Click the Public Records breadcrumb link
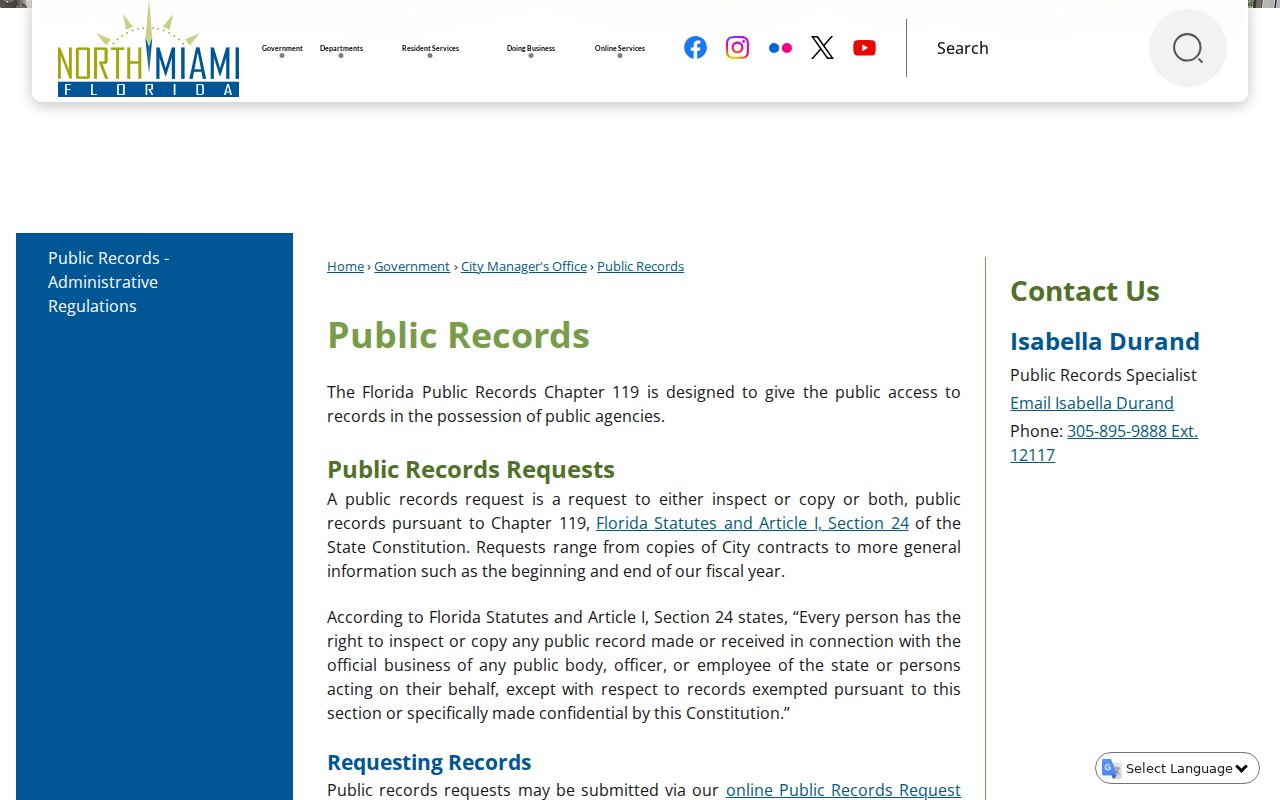Image resolution: width=1280 pixels, height=800 pixels. (640, 266)
